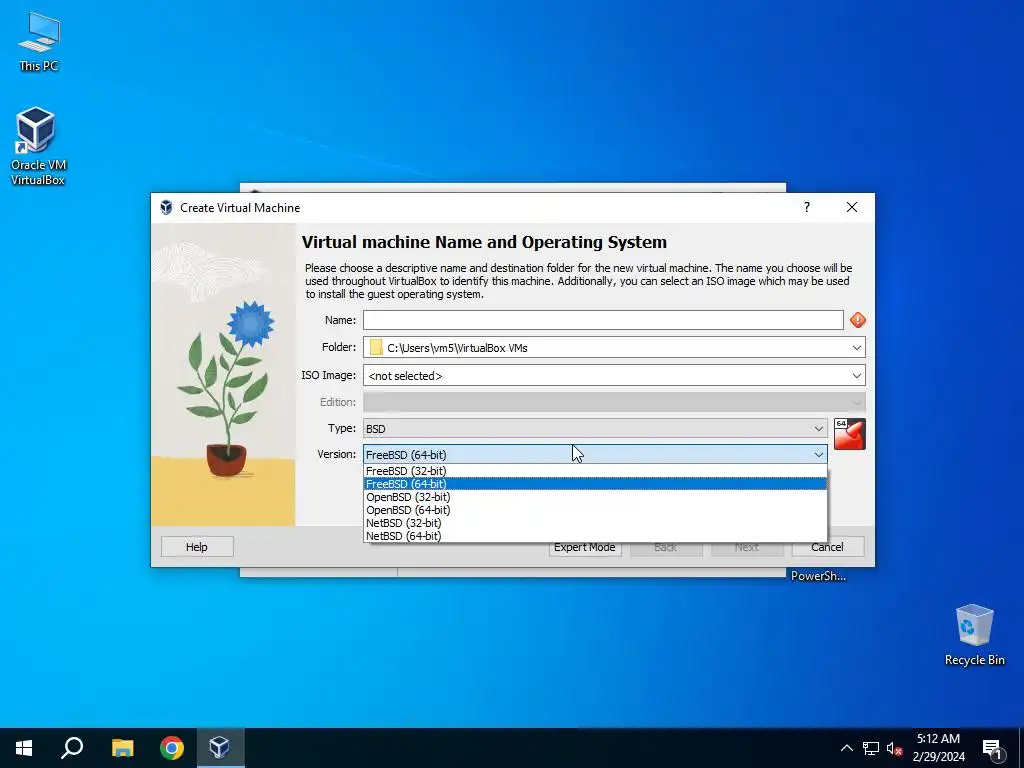Choose OpenBSD (32-bit) version

[595, 497]
